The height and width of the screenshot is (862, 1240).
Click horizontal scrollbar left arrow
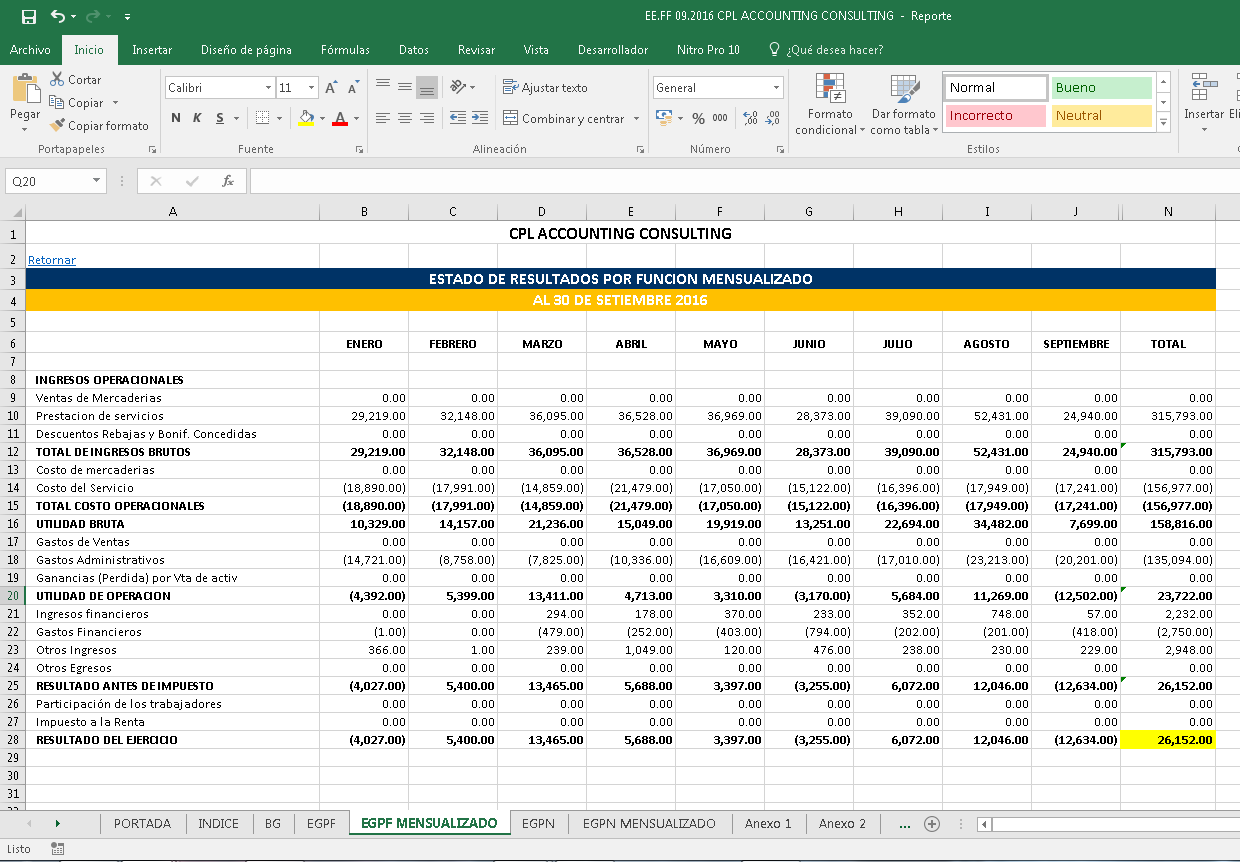coord(985,824)
